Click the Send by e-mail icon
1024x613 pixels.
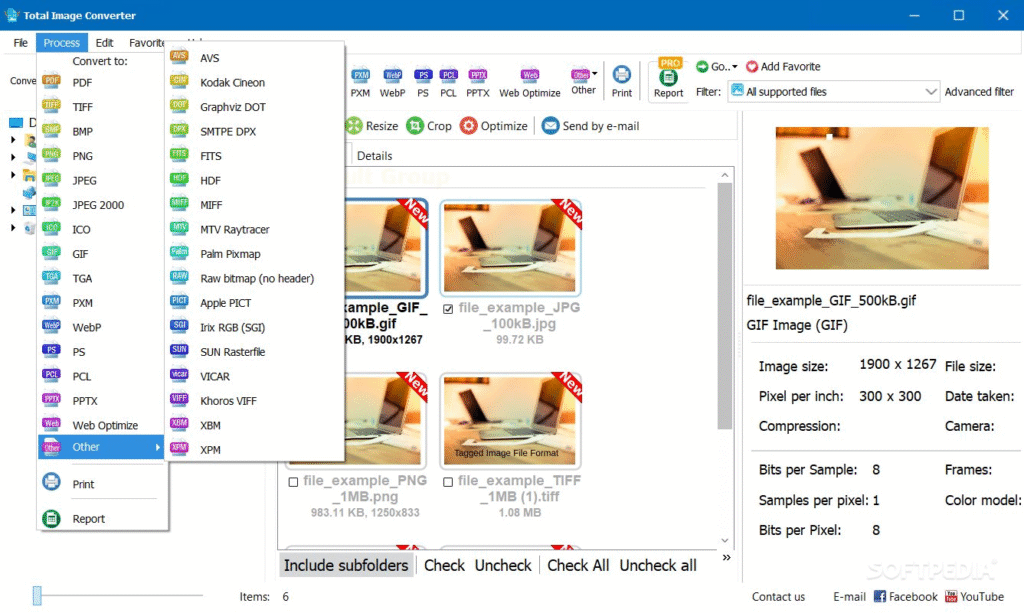551,126
